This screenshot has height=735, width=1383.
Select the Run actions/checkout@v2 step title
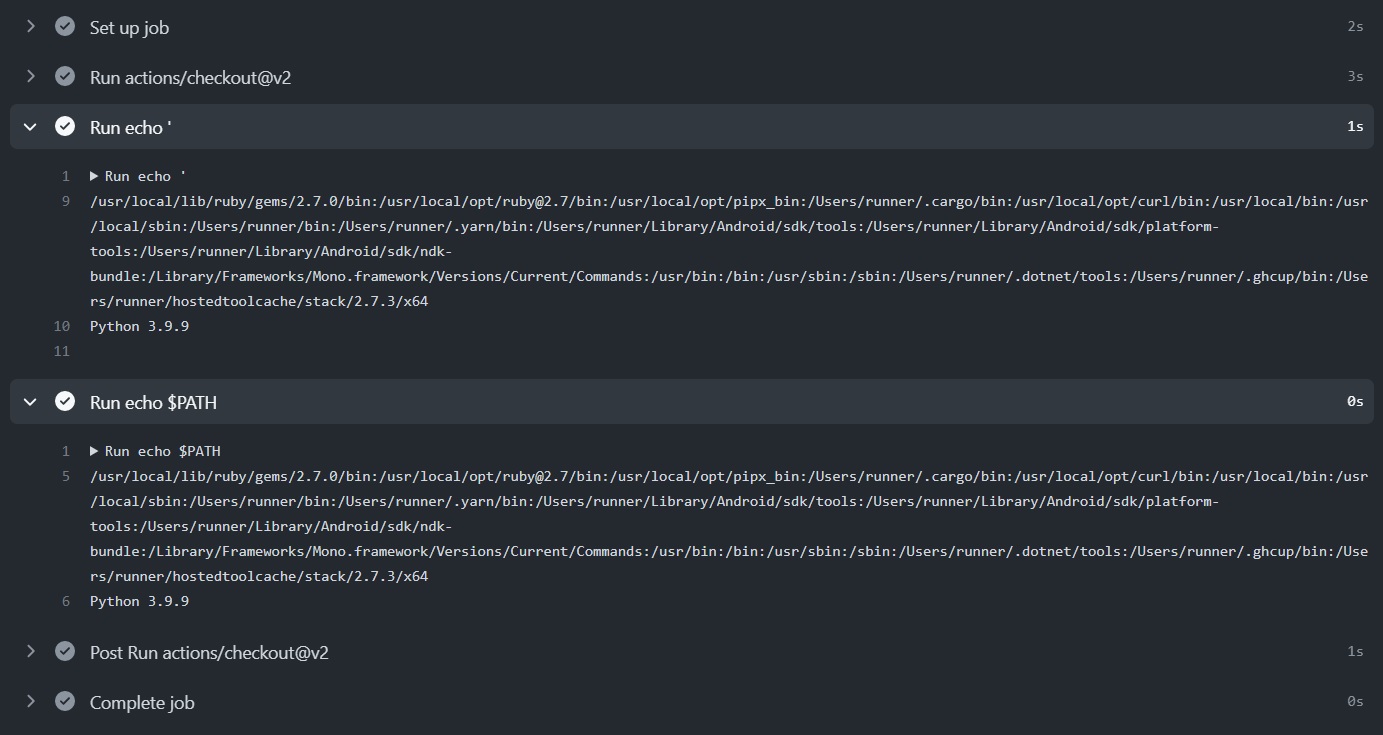tap(190, 78)
